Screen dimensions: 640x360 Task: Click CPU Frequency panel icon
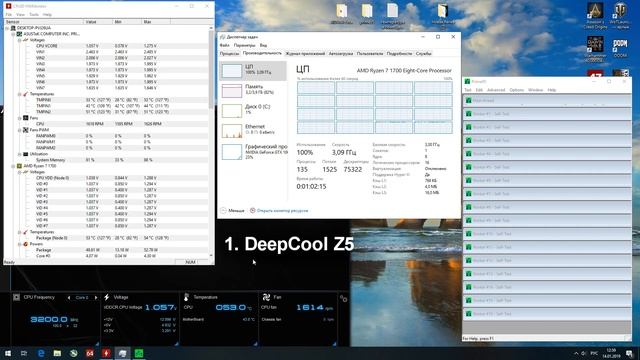(x=16, y=297)
